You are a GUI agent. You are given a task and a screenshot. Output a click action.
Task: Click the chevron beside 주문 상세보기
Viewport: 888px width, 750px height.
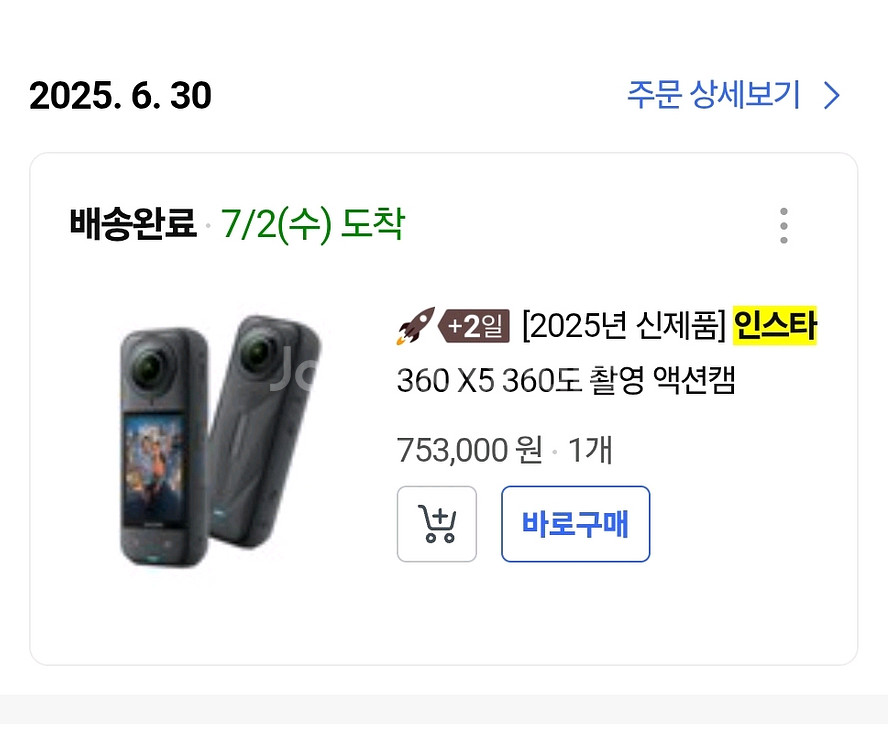click(831, 96)
